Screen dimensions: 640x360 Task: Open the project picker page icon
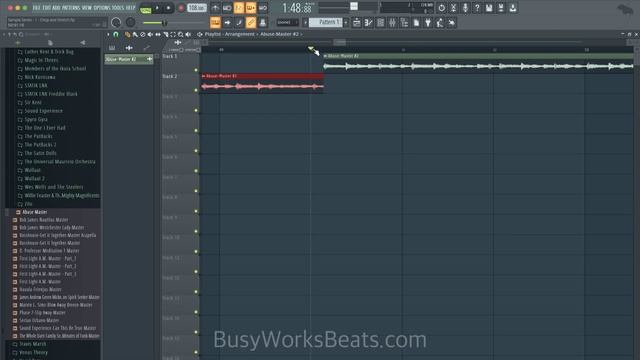tap(416, 22)
